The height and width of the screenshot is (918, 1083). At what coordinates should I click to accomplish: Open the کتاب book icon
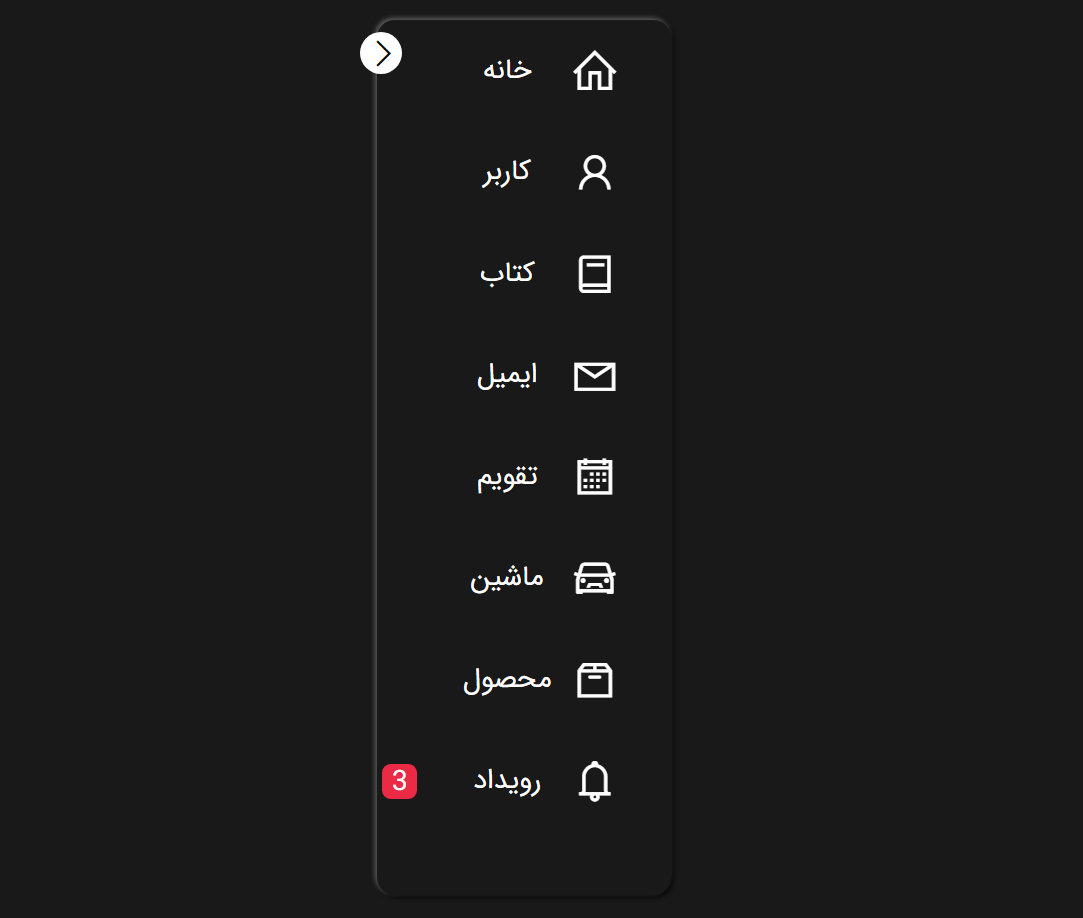(x=594, y=274)
